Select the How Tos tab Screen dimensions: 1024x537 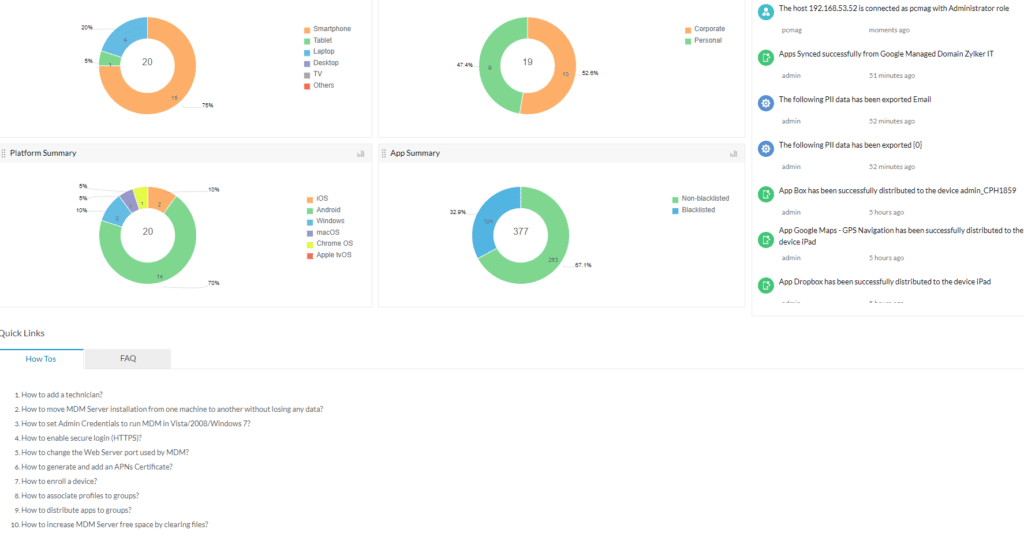tap(41, 358)
